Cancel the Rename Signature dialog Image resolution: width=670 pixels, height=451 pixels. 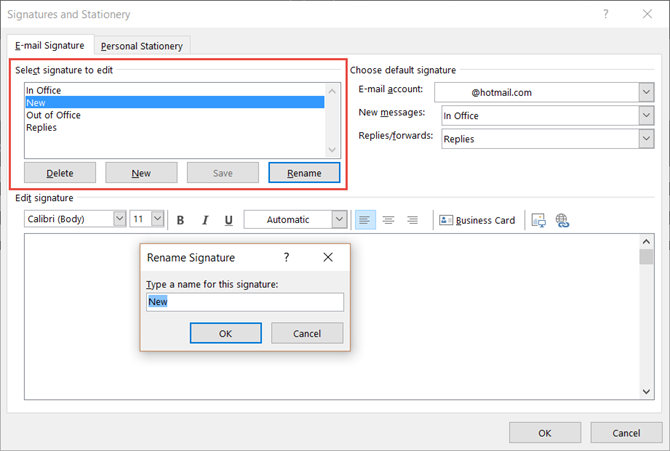[x=307, y=333]
